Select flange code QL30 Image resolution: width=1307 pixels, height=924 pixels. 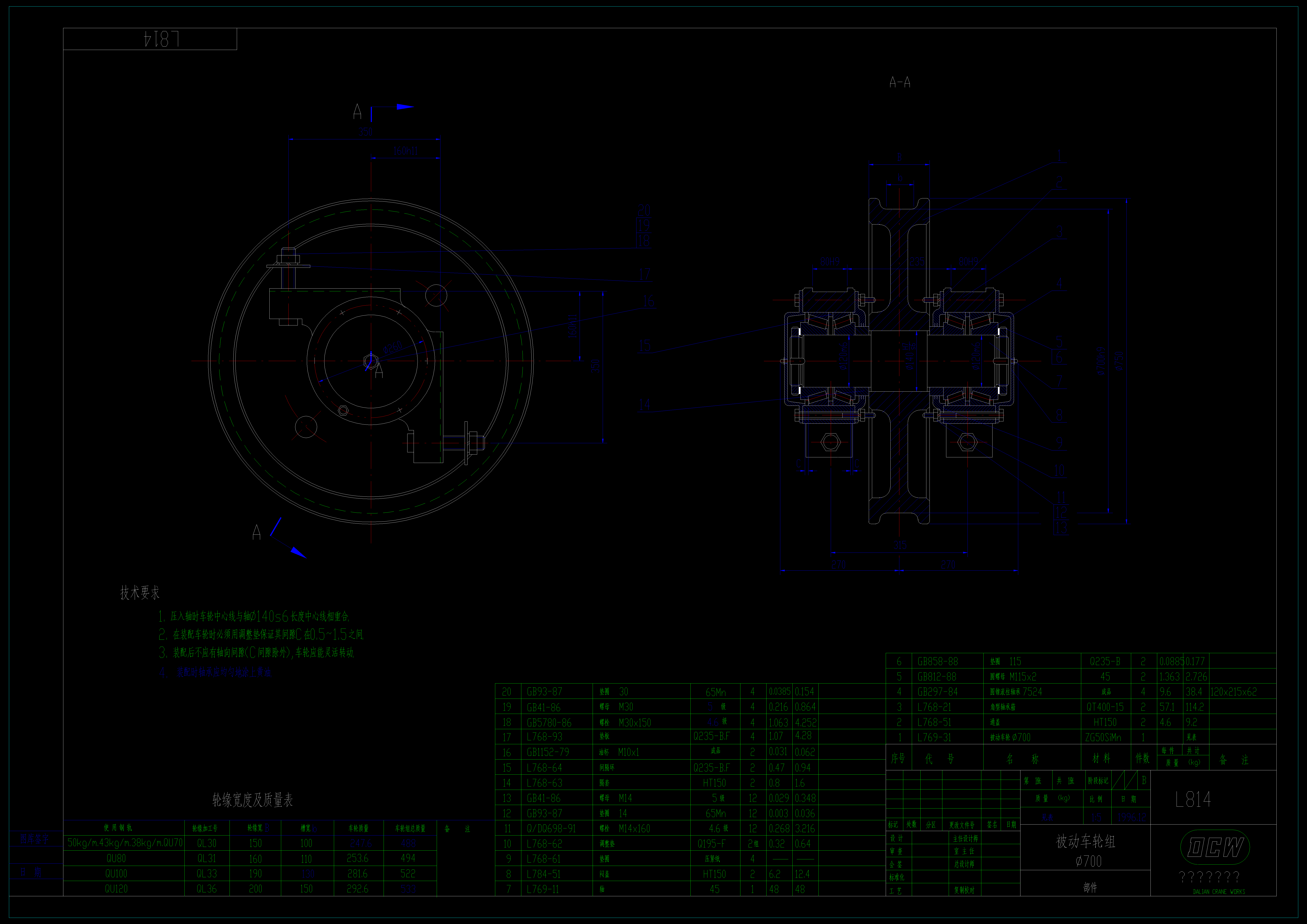point(207,843)
